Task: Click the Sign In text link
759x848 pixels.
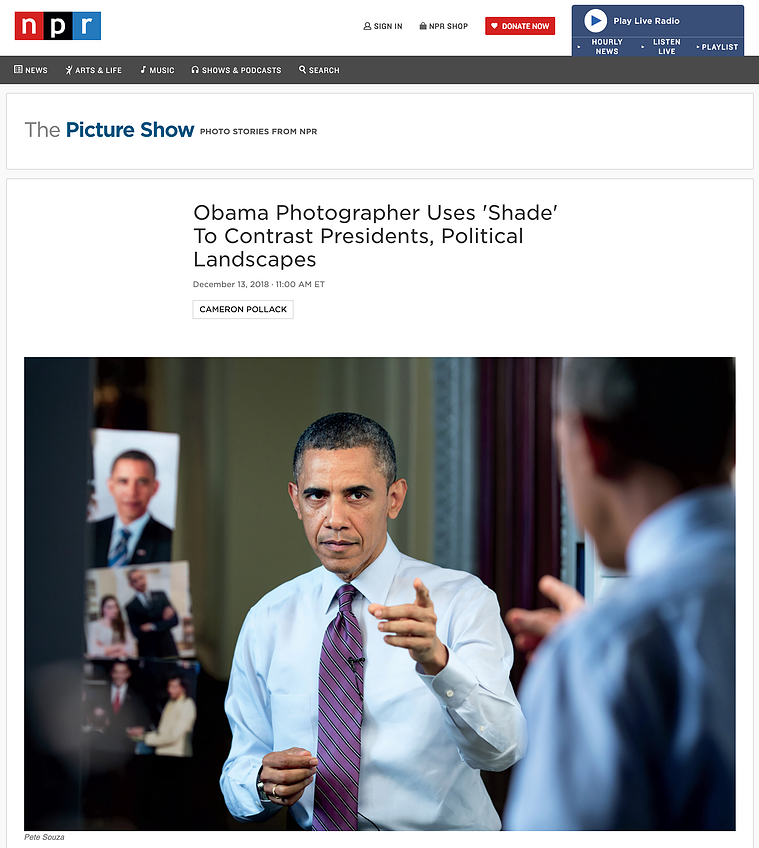Action: 388,26
